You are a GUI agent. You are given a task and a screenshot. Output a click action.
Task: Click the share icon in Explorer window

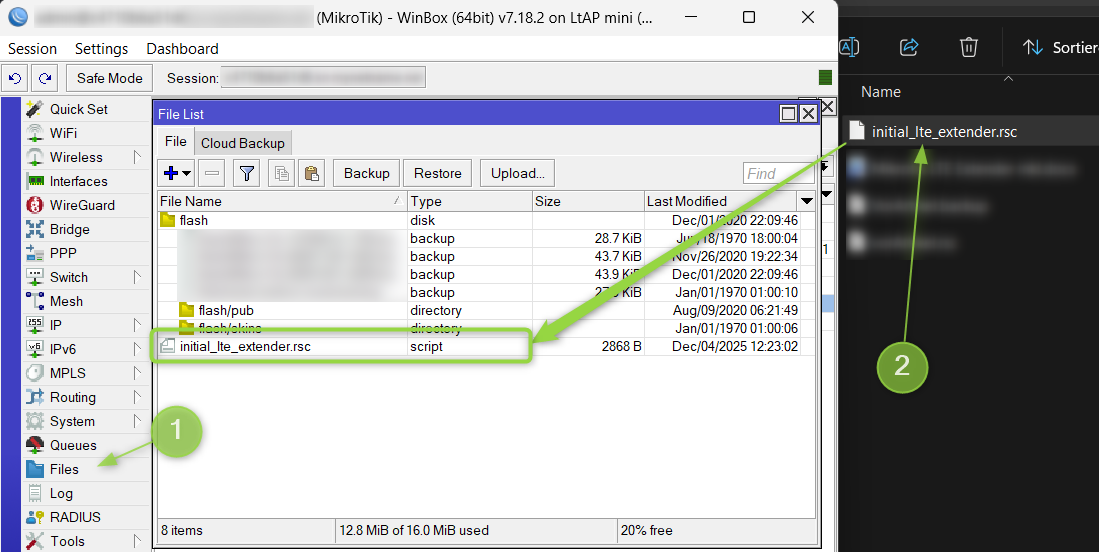pos(909,47)
